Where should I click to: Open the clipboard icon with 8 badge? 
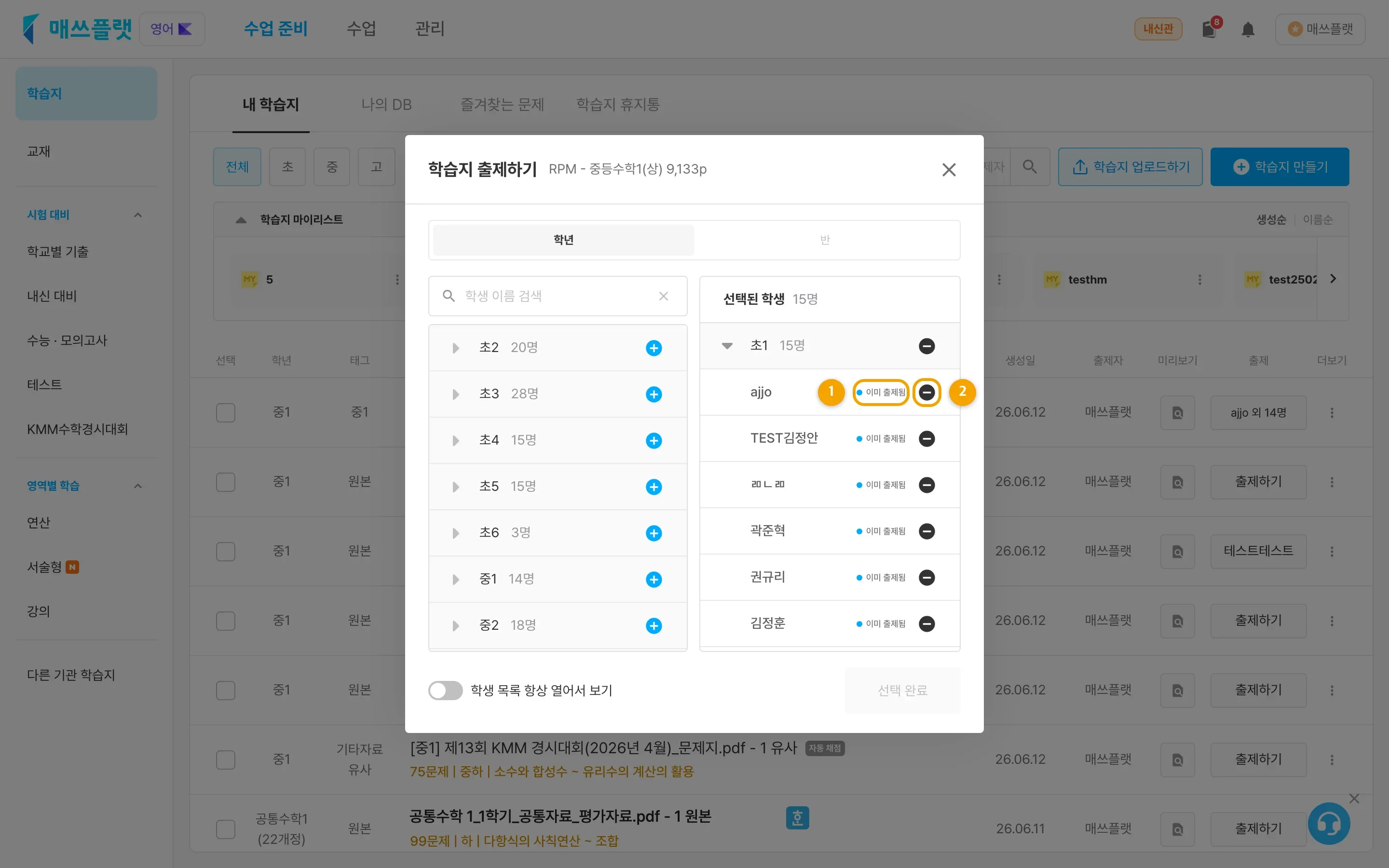[1210, 29]
